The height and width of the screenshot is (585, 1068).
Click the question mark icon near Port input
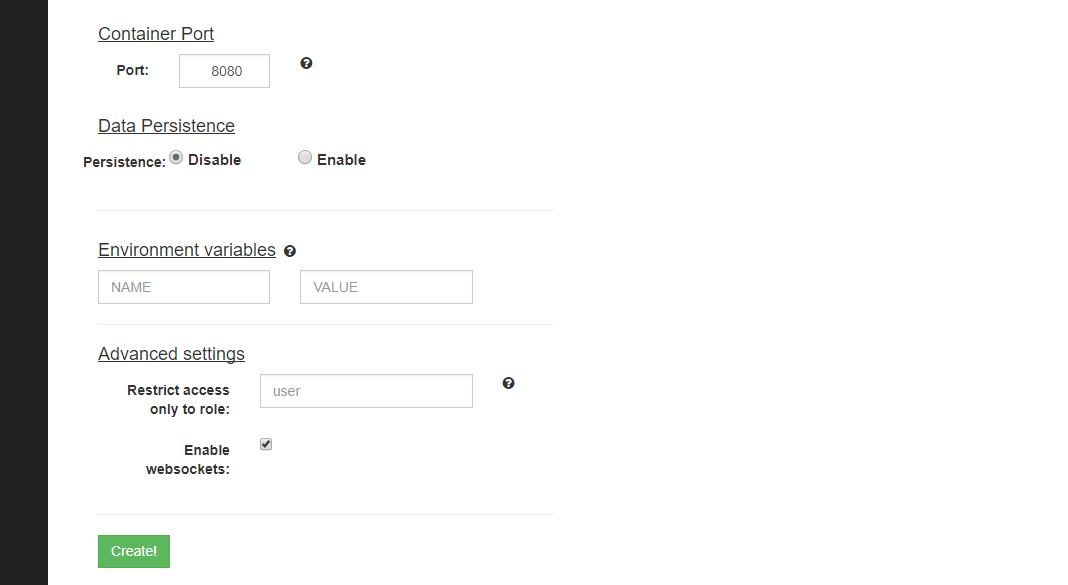coord(306,63)
